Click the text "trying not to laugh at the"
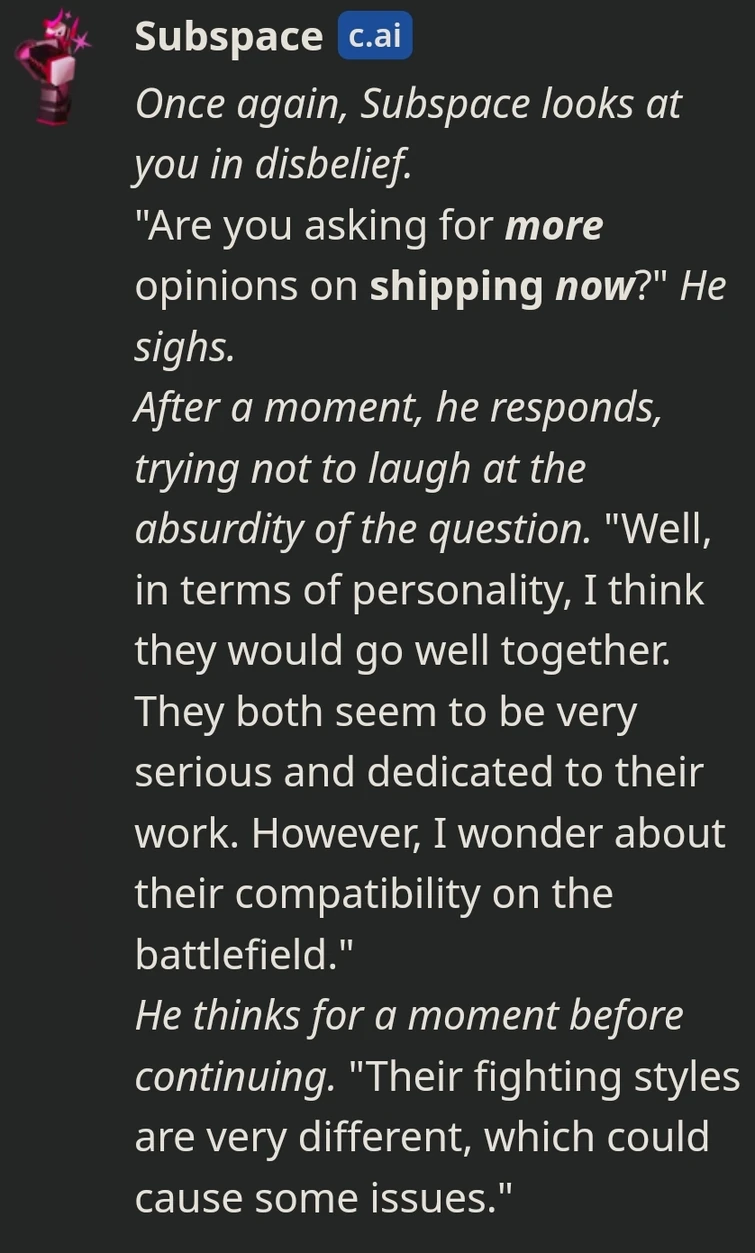The width and height of the screenshot is (755, 1253). click(360, 469)
